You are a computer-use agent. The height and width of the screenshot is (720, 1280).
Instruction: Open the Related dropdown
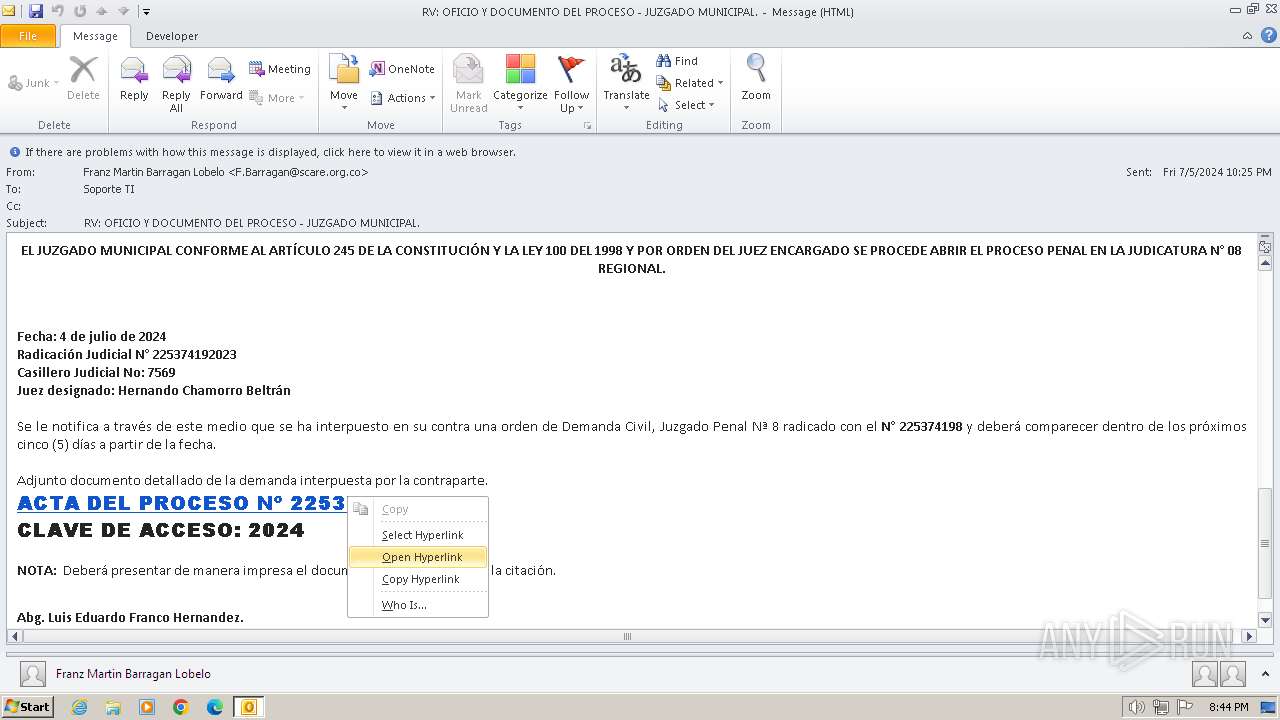click(690, 83)
